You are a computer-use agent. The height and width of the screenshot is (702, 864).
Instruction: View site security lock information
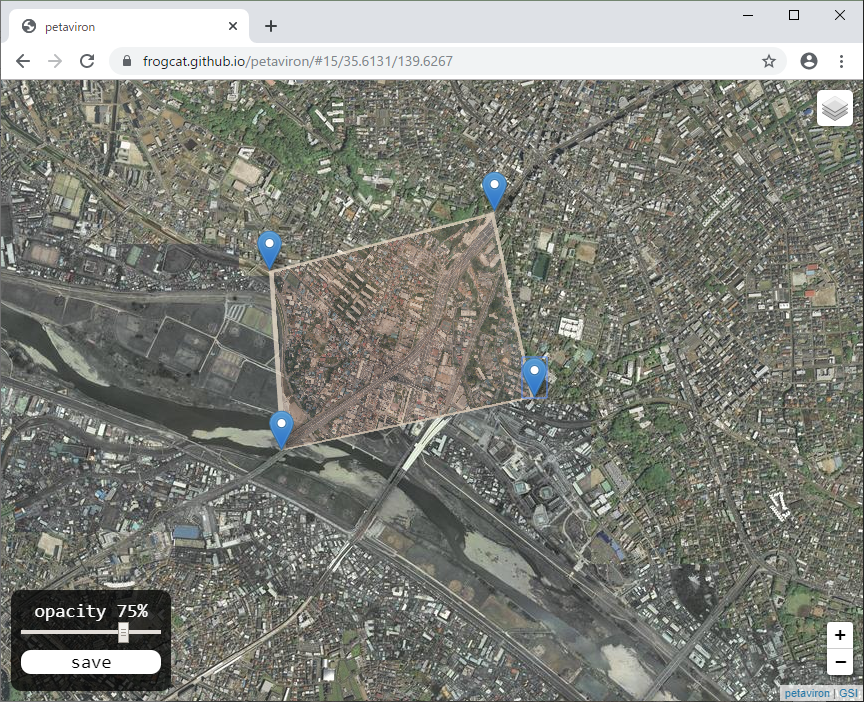pyautogui.click(x=127, y=61)
